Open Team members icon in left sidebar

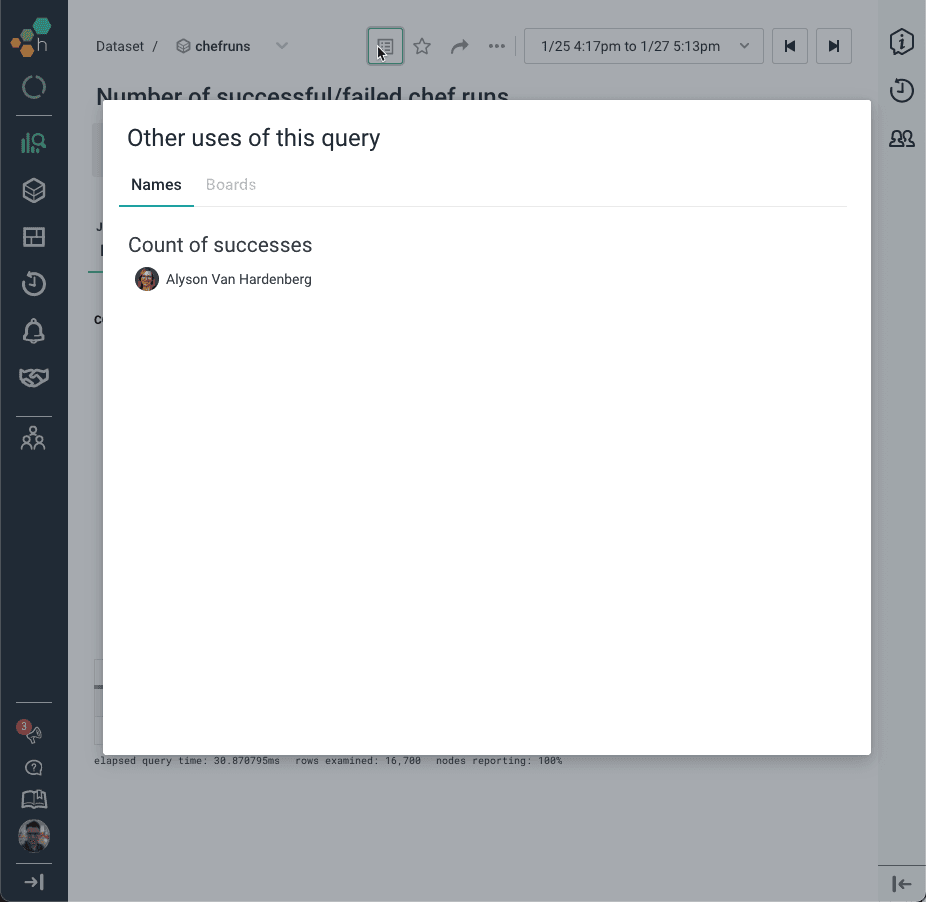(x=34, y=438)
